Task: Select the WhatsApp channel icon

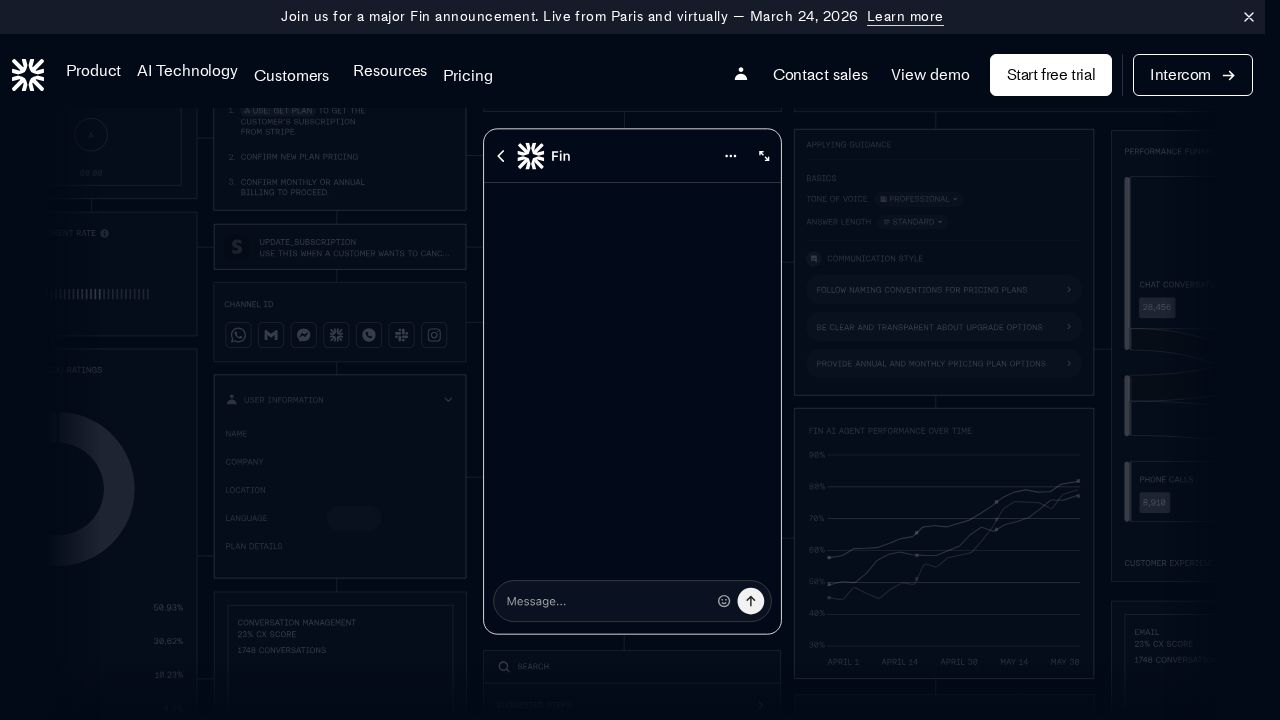Action: coord(238,335)
